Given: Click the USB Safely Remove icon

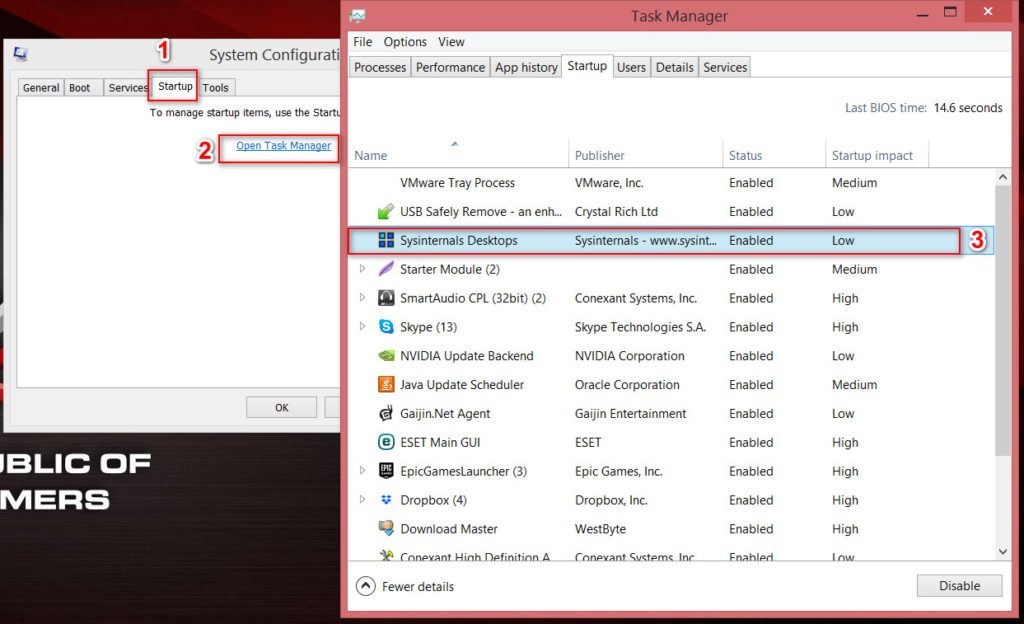Looking at the screenshot, I should click(386, 211).
